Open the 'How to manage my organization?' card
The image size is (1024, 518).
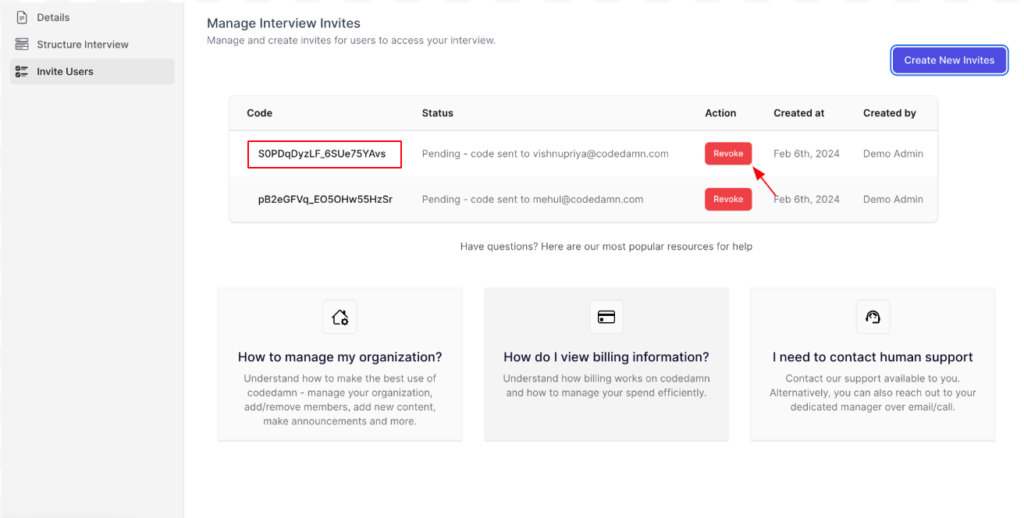(340, 364)
